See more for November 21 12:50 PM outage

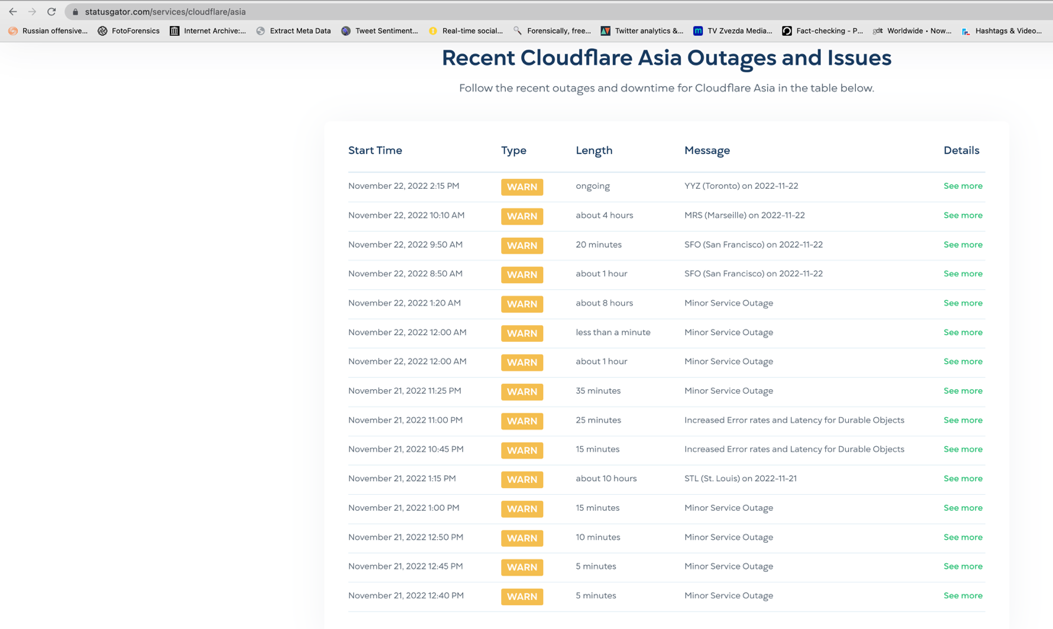click(963, 537)
